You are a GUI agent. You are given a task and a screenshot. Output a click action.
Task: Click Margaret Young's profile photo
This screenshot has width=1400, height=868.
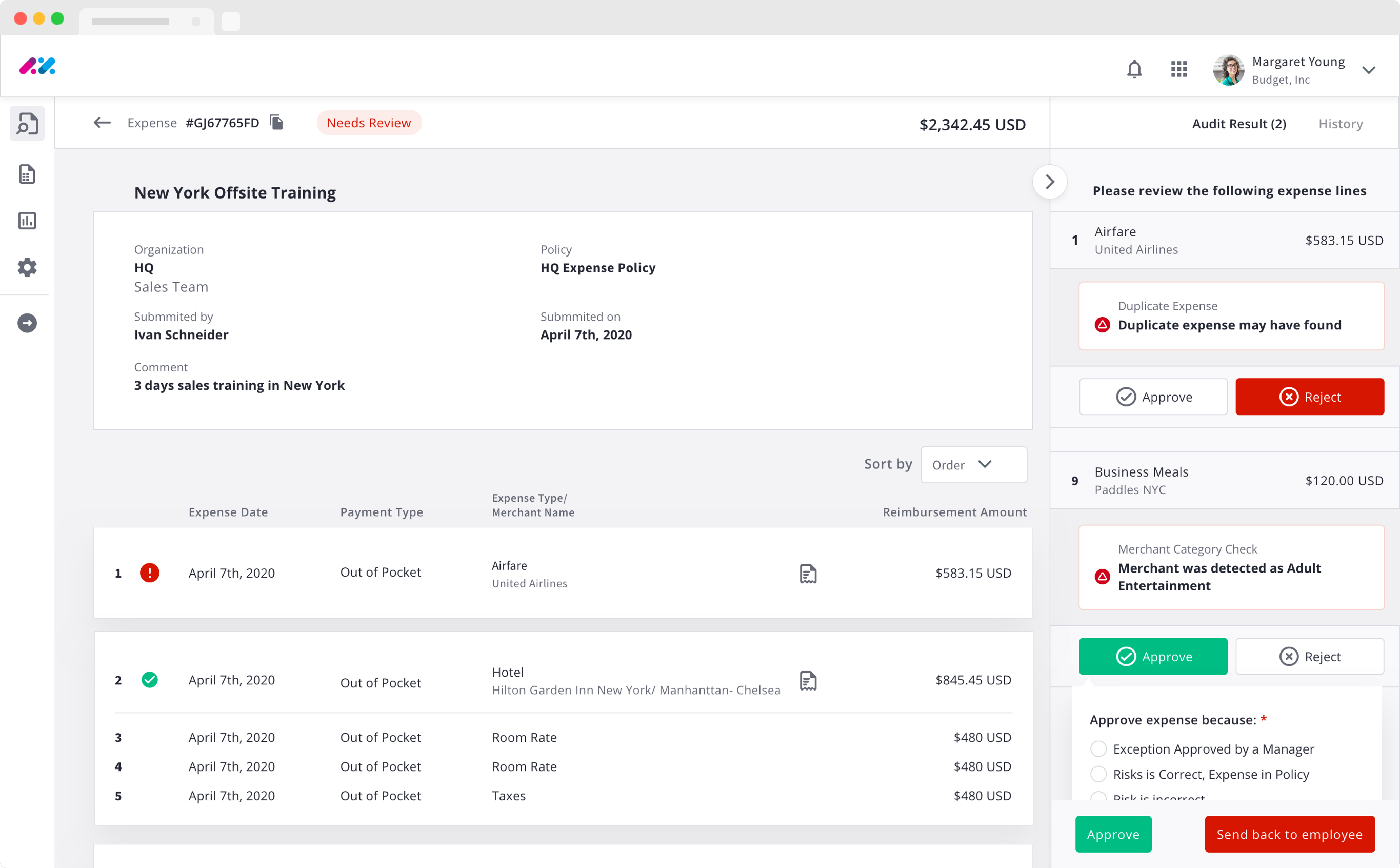coord(1228,70)
